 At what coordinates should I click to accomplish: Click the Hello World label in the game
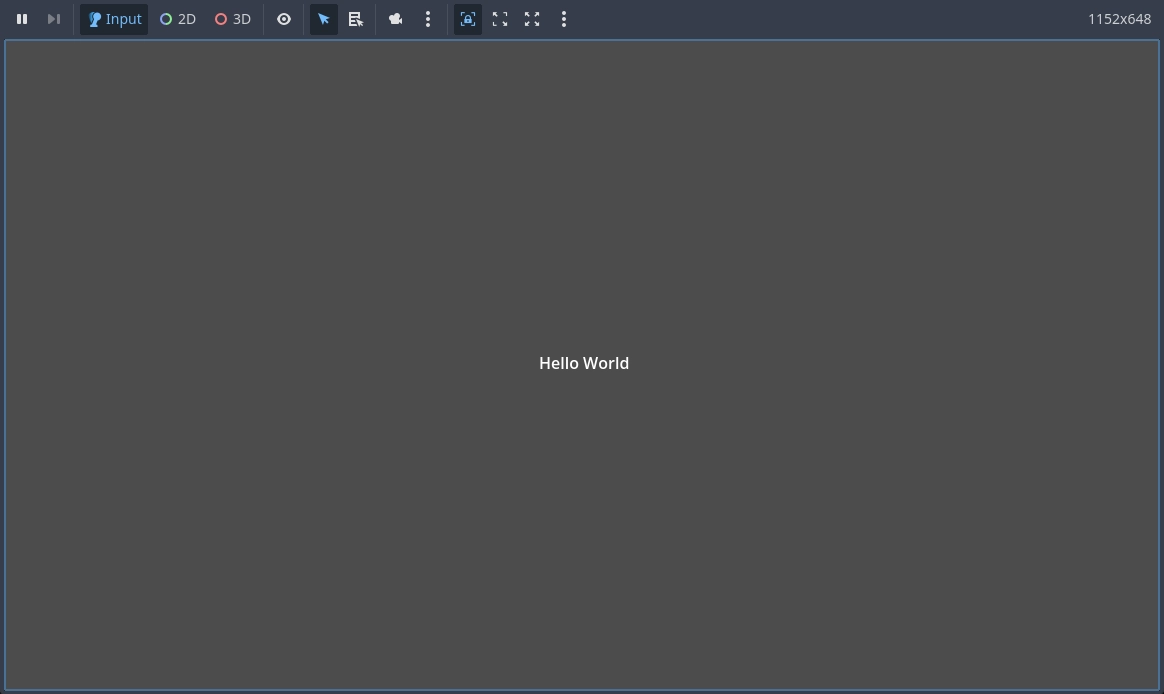pyautogui.click(x=584, y=363)
